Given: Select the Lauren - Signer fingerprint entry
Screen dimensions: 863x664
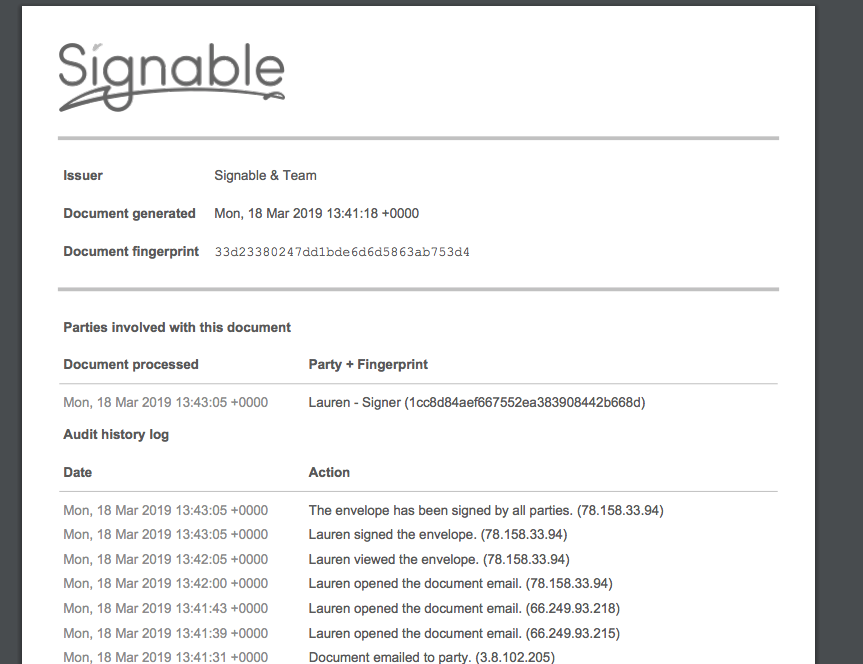Looking at the screenshot, I should pyautogui.click(x=477, y=402).
